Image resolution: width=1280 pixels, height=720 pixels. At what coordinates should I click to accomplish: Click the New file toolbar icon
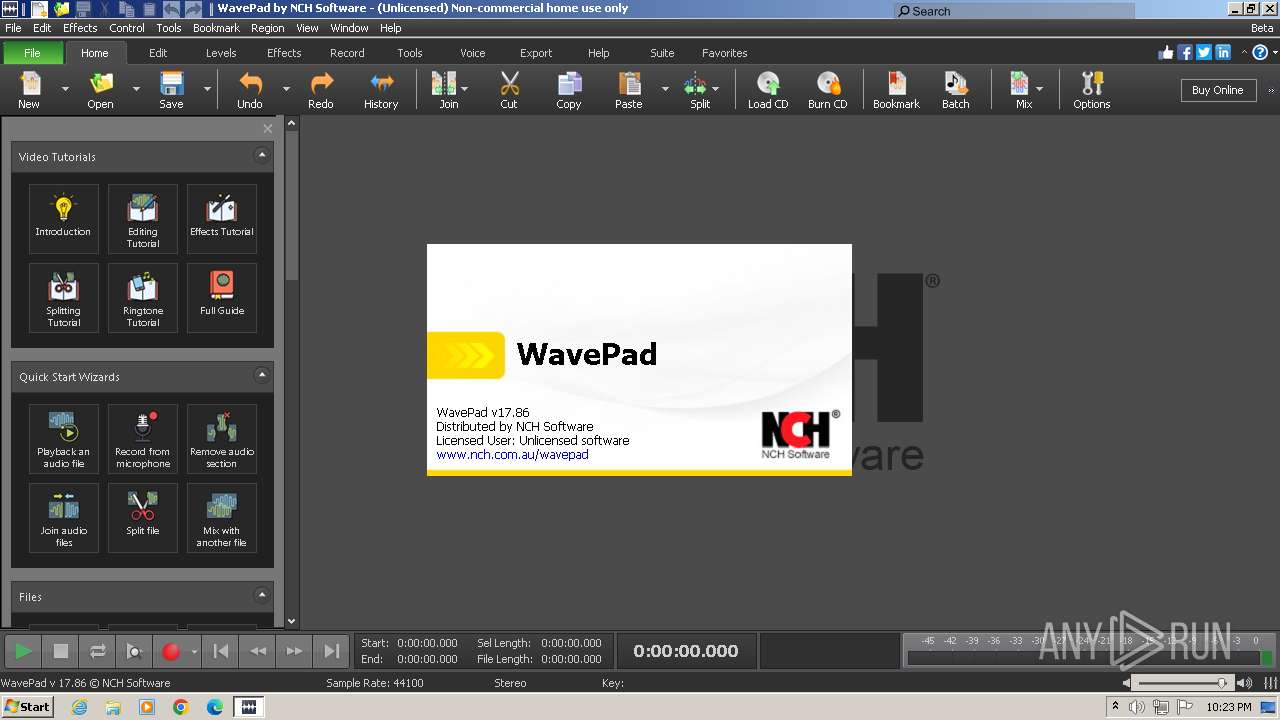29,89
